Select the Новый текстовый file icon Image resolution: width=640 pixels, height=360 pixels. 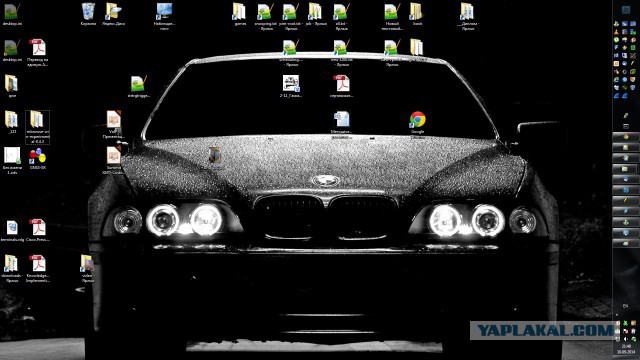(391, 12)
